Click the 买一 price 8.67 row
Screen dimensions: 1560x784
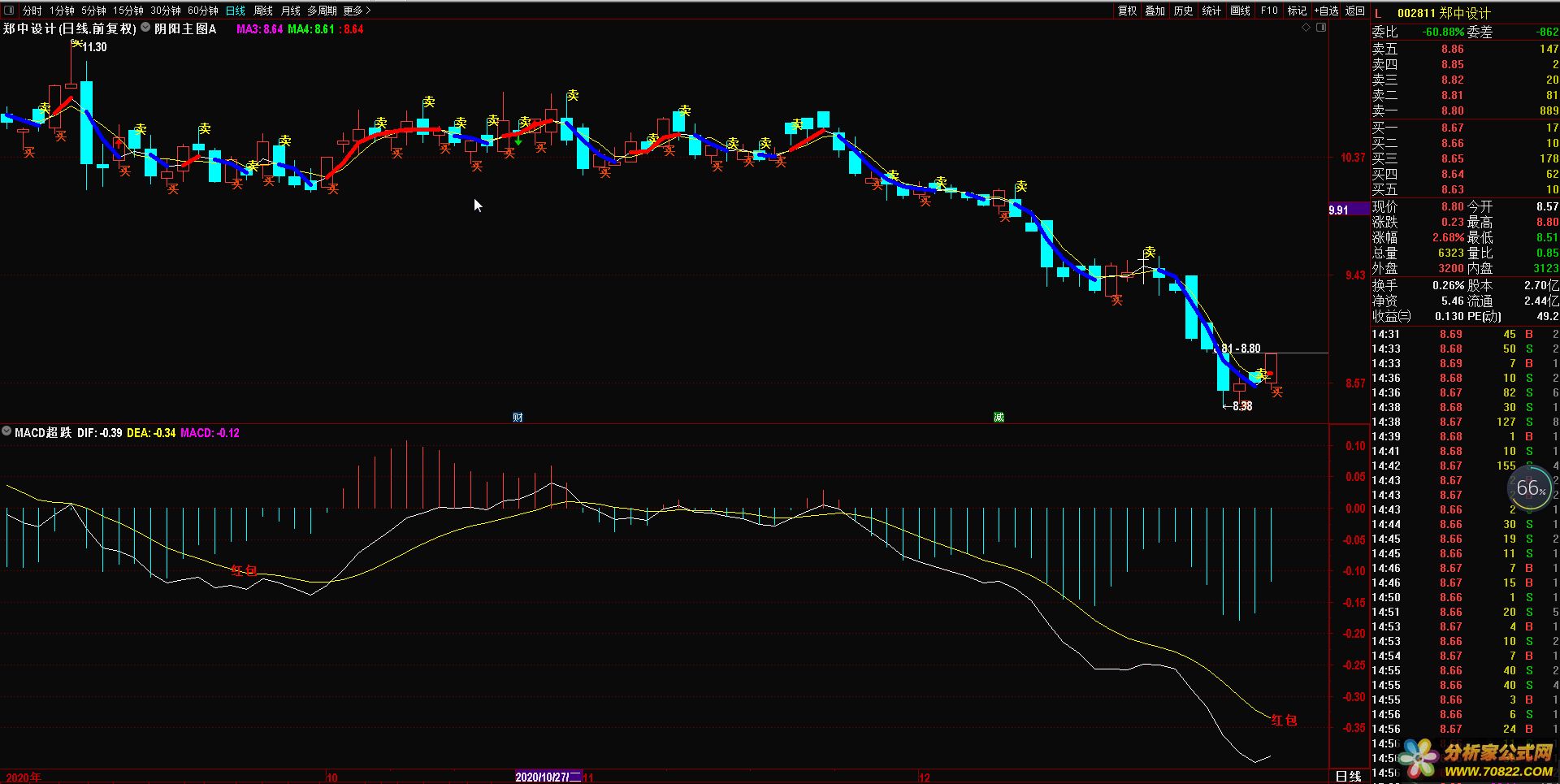click(x=1465, y=128)
